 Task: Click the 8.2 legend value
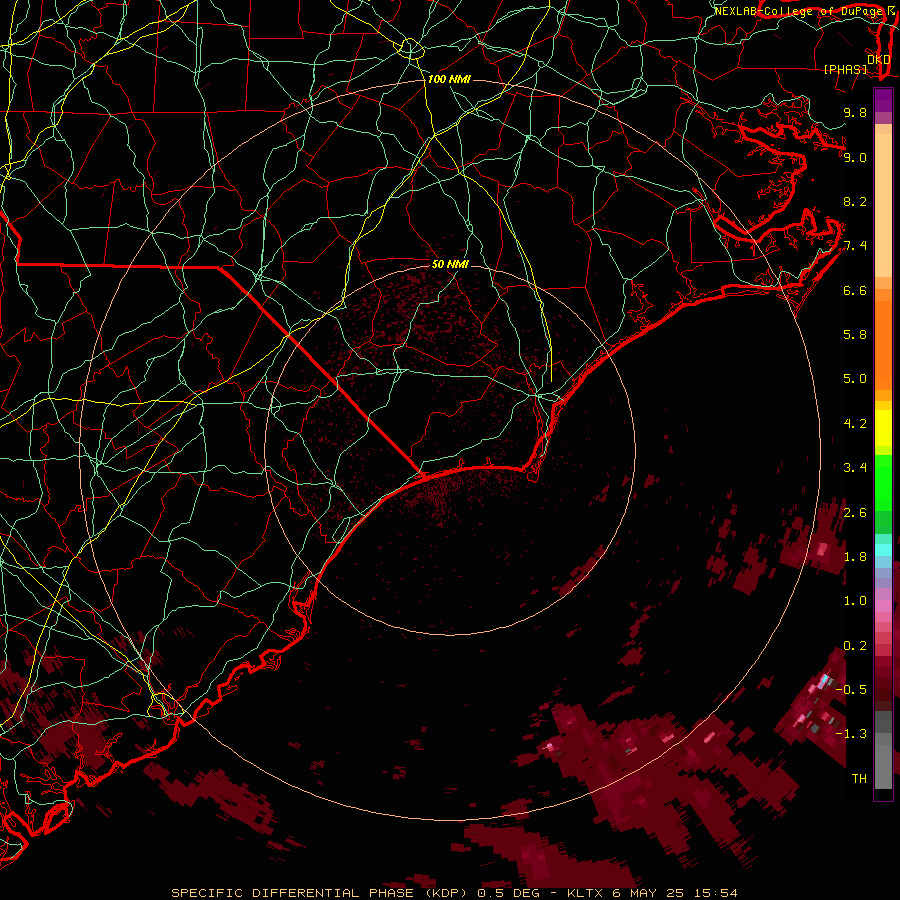tap(855, 201)
